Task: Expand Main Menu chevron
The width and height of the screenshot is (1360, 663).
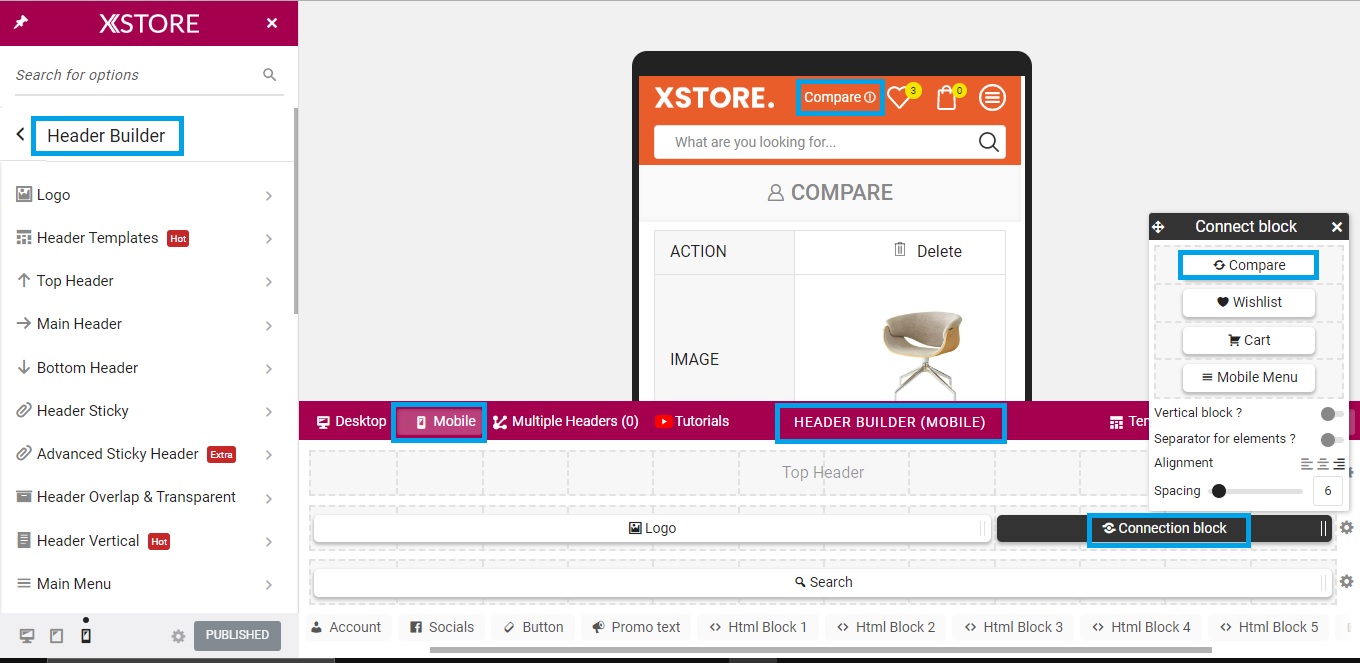Action: tap(269, 584)
